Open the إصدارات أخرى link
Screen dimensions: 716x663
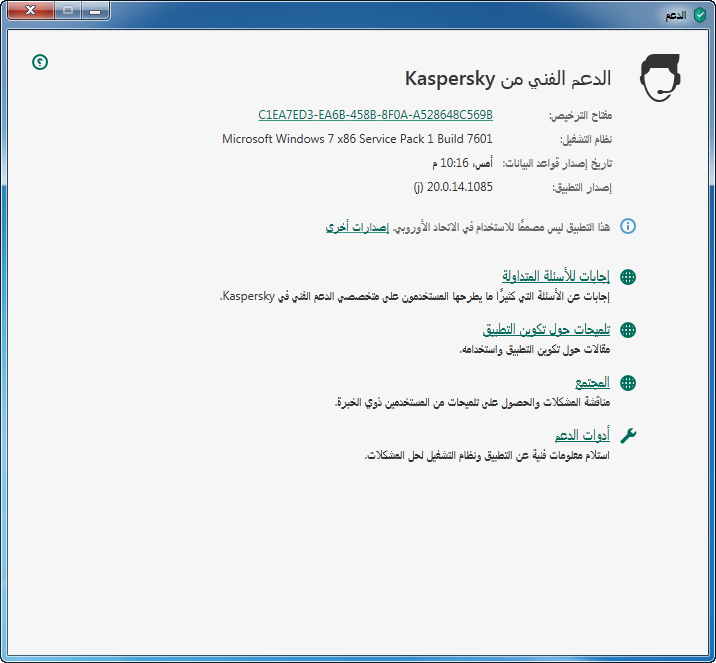[357, 227]
